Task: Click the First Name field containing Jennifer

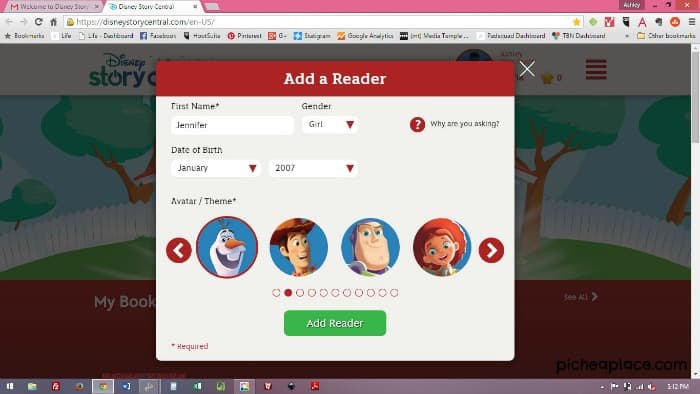Action: [232, 125]
